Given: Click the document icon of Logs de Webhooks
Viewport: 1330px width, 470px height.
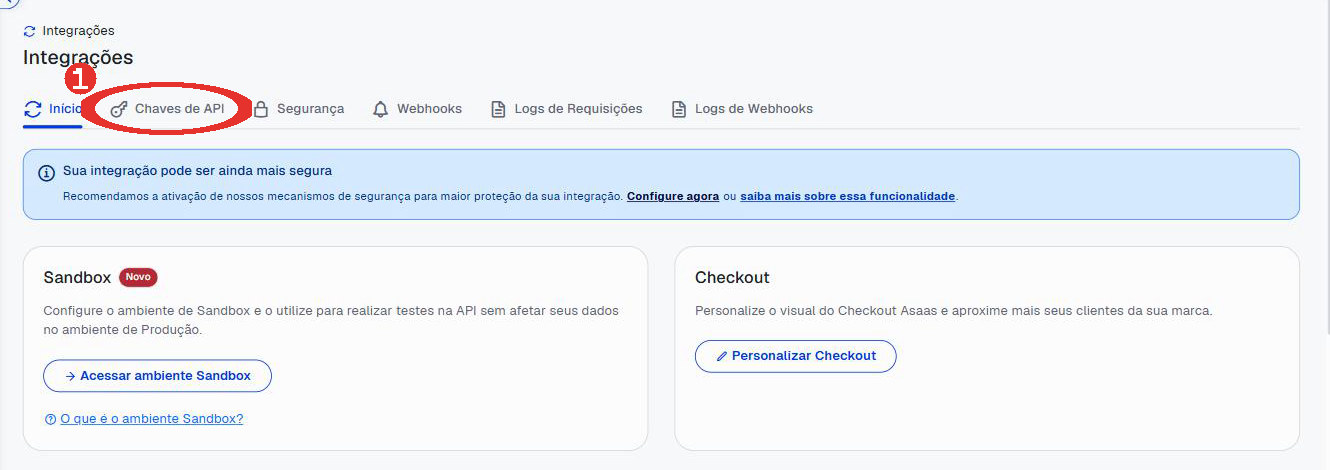Looking at the screenshot, I should click(678, 109).
